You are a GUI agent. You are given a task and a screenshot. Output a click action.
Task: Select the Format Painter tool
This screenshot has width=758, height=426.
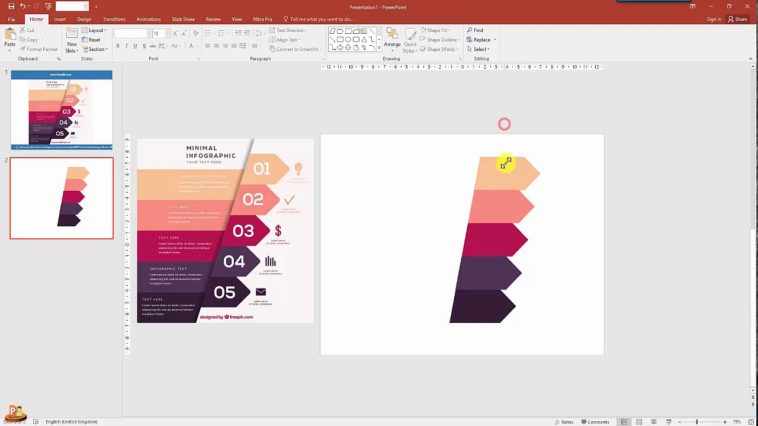(x=38, y=48)
